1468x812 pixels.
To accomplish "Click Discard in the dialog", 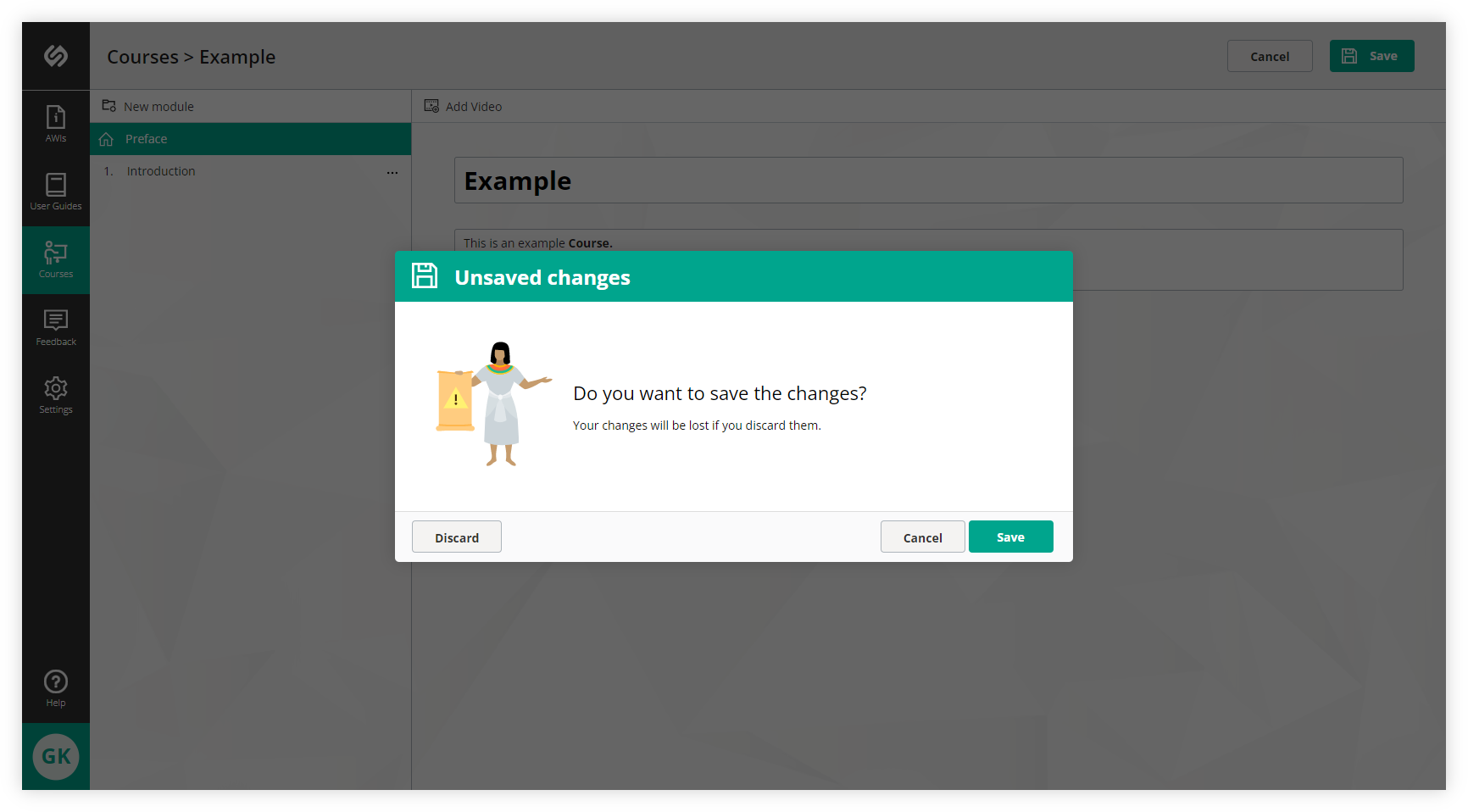I will point(456,537).
